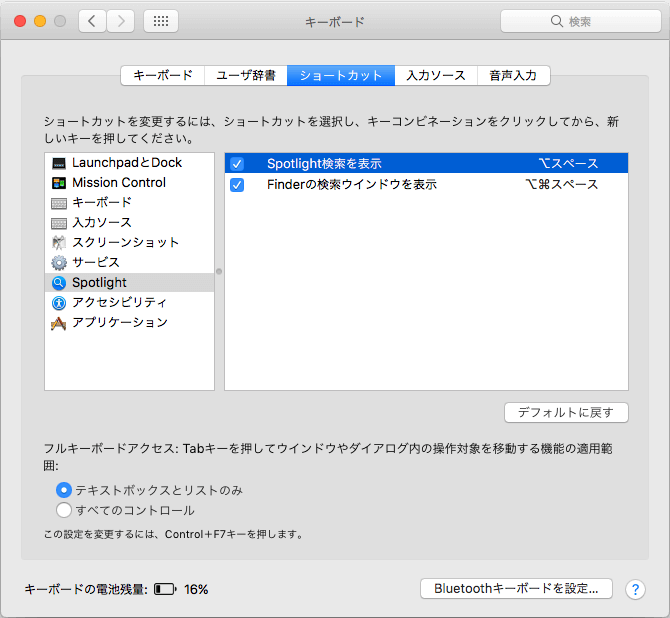The height and width of the screenshot is (618, 670).
Task: Select テキストボックスとリストのみ radio button
Action: pyautogui.click(x=64, y=490)
